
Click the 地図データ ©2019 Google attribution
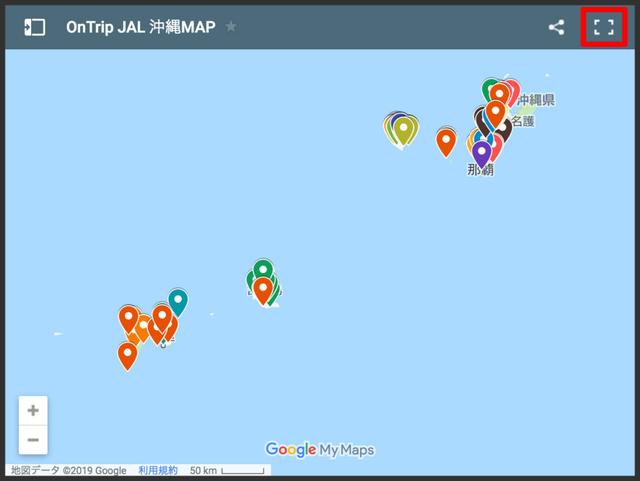pos(69,470)
